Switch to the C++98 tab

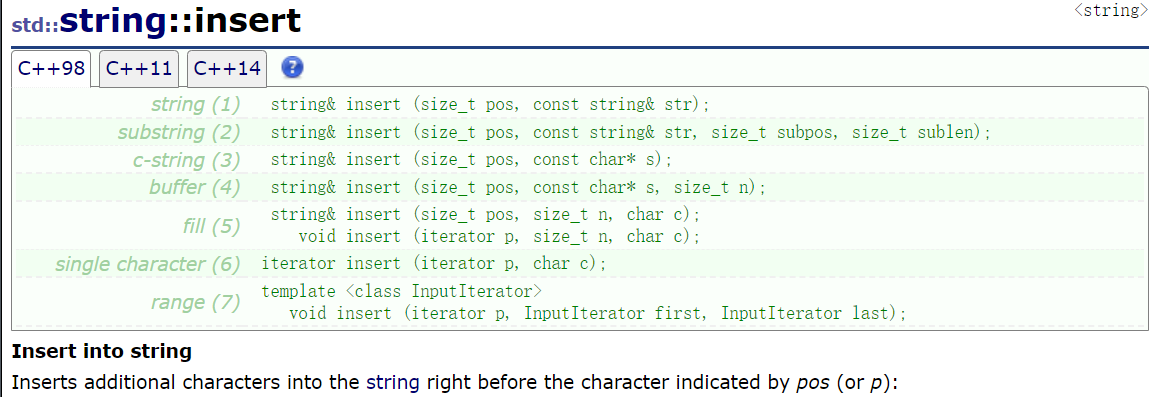pos(51,69)
